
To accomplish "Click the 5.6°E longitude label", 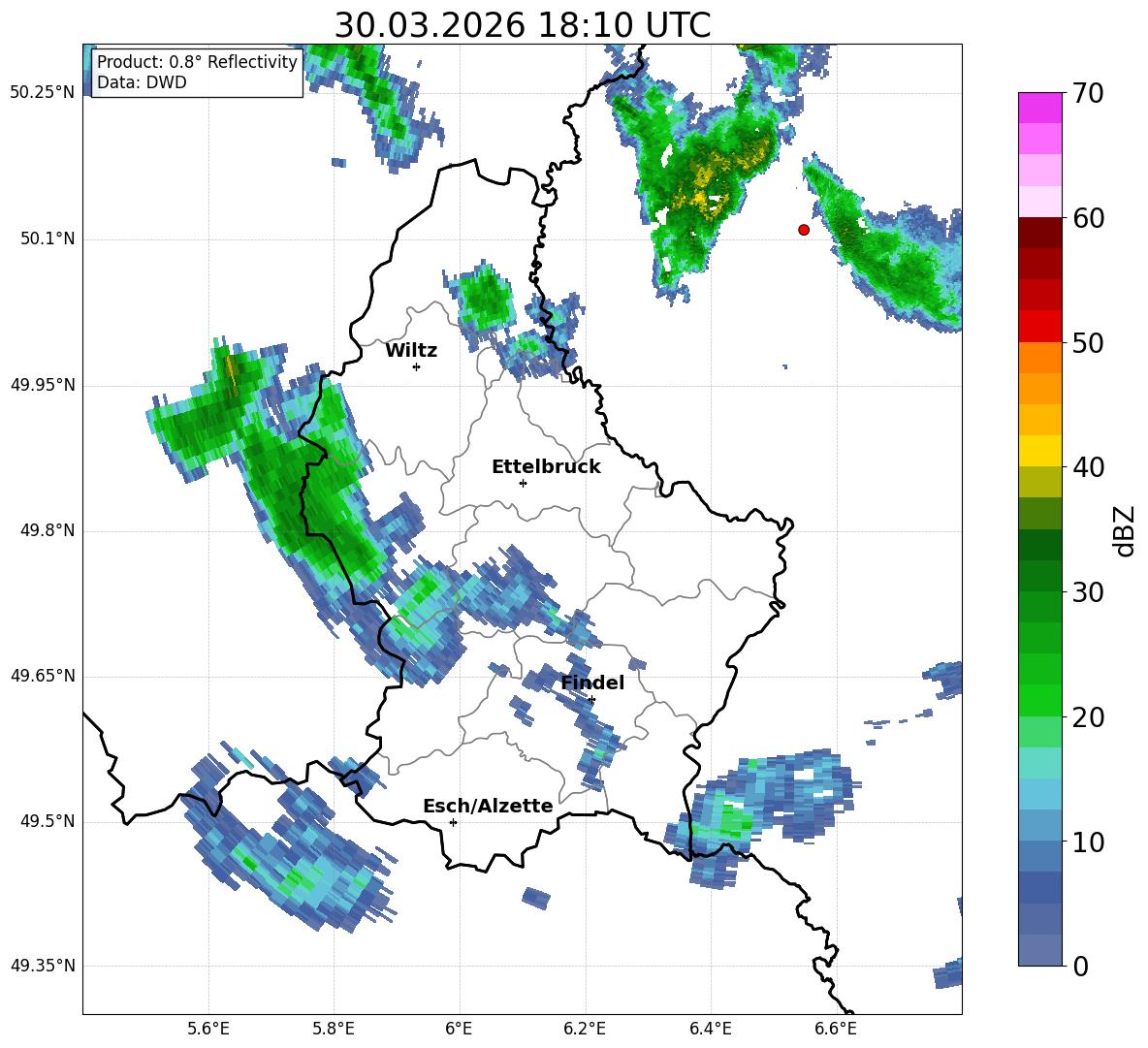I will (208, 1029).
